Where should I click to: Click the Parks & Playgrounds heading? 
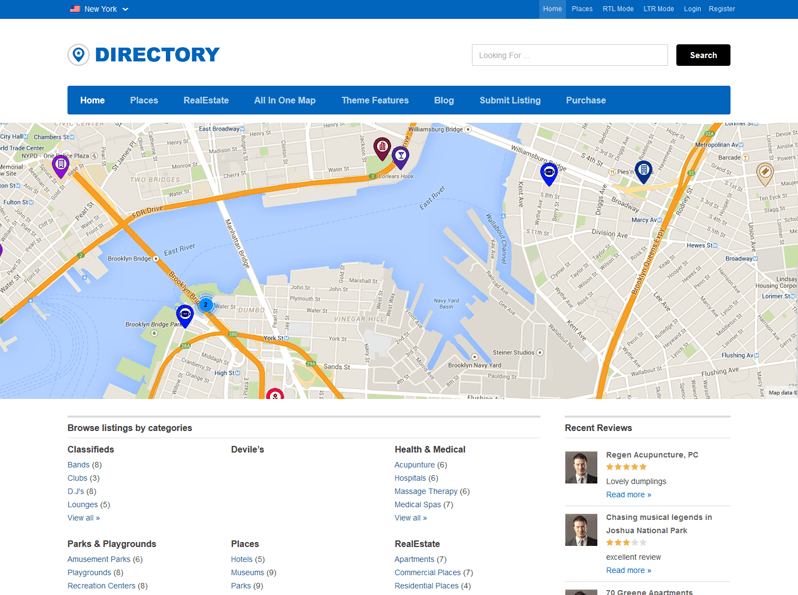[111, 544]
